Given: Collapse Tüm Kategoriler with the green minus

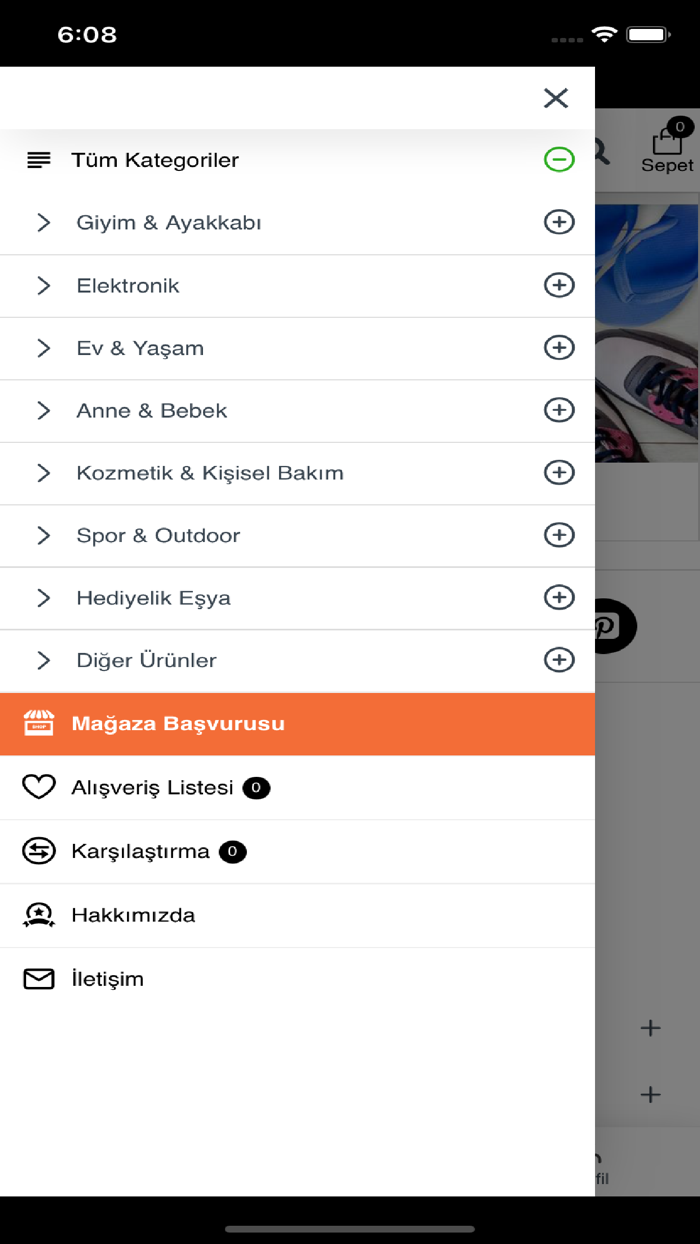Looking at the screenshot, I should [559, 159].
